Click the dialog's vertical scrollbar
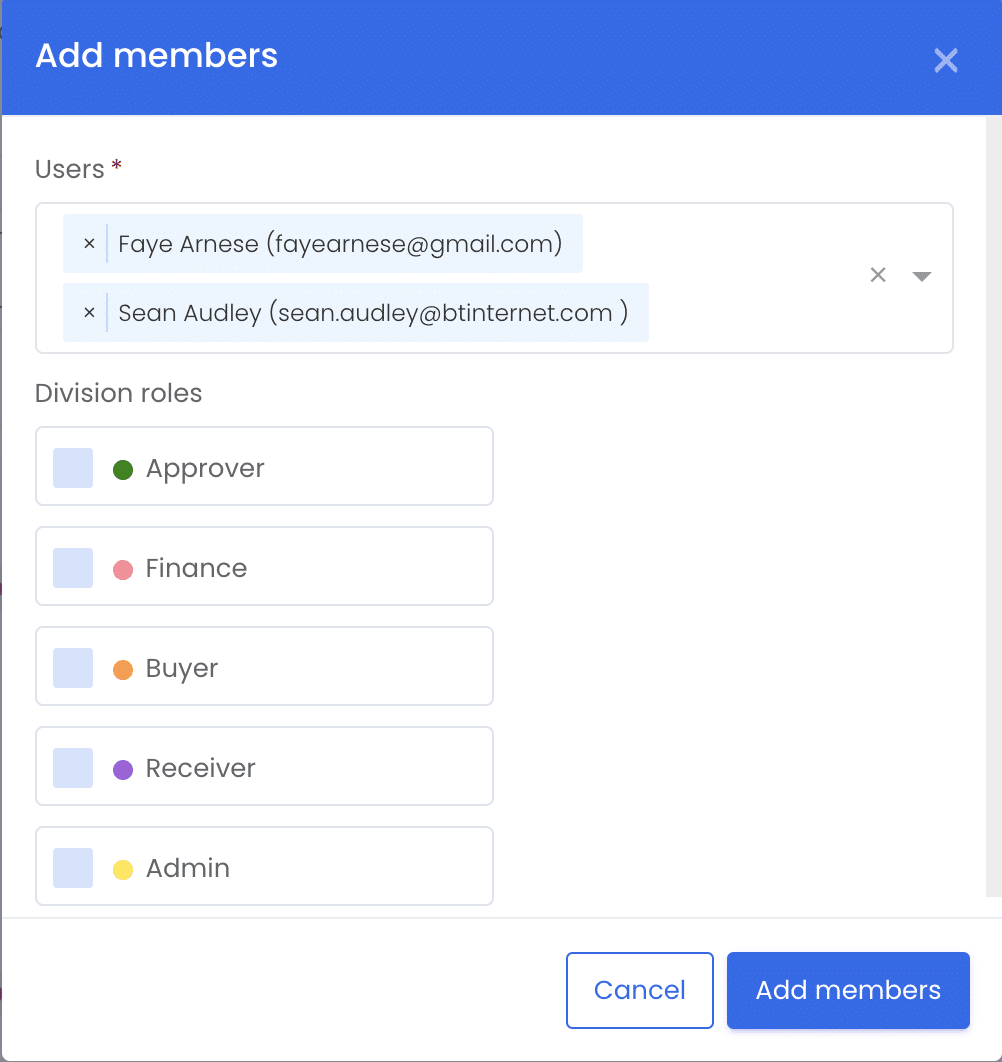 993,507
